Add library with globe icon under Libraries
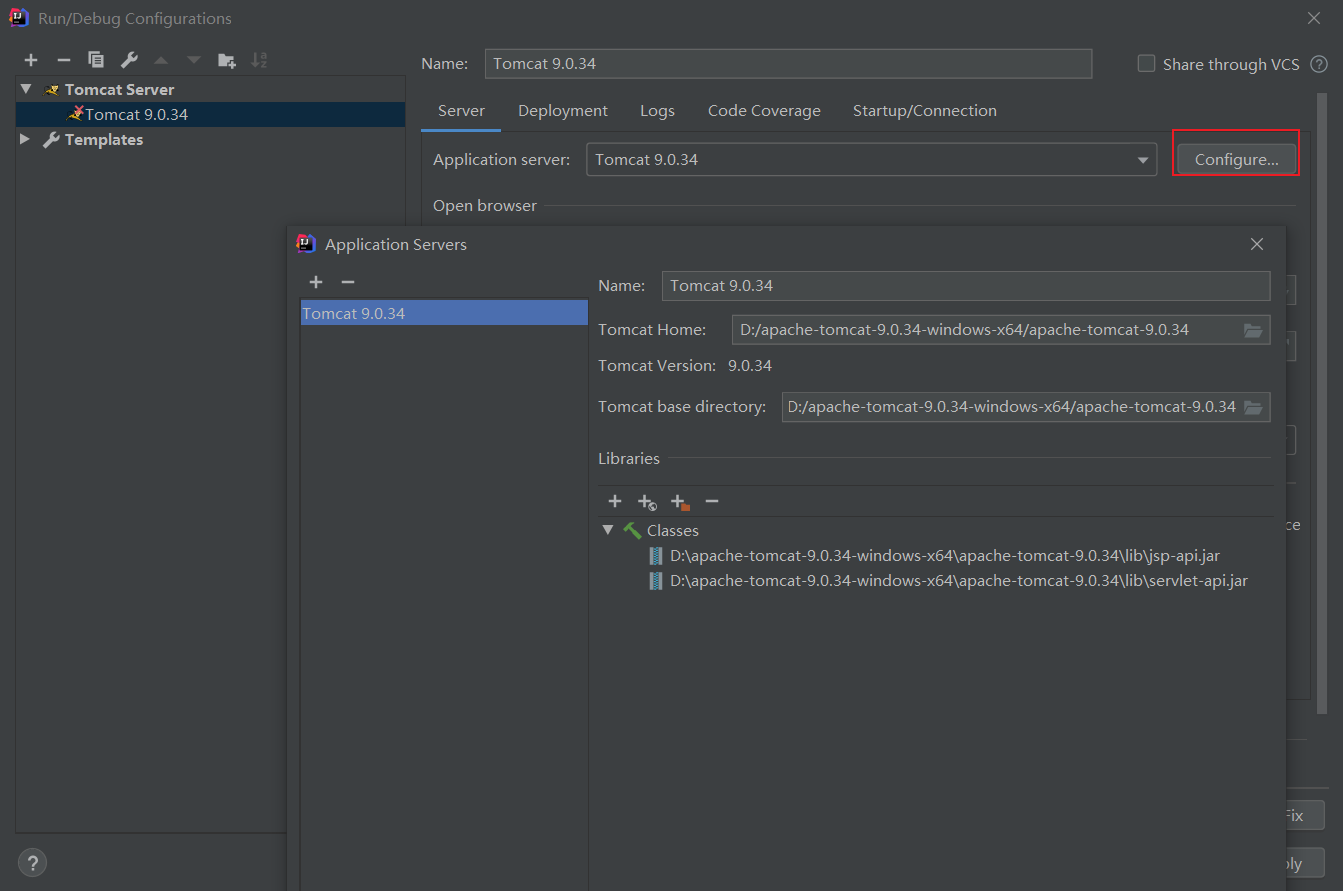This screenshot has height=891, width=1343. [647, 501]
